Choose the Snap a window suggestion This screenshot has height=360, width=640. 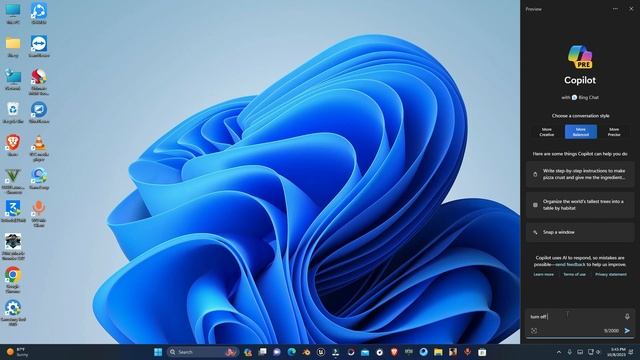click(580, 232)
